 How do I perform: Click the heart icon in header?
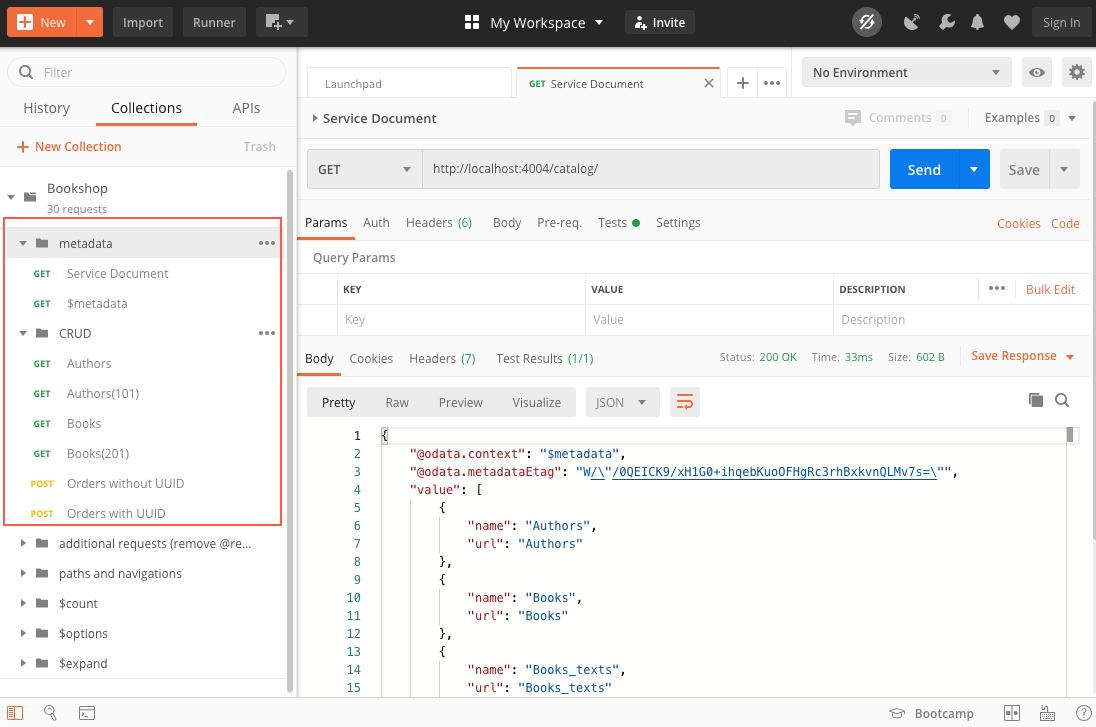click(x=1011, y=22)
